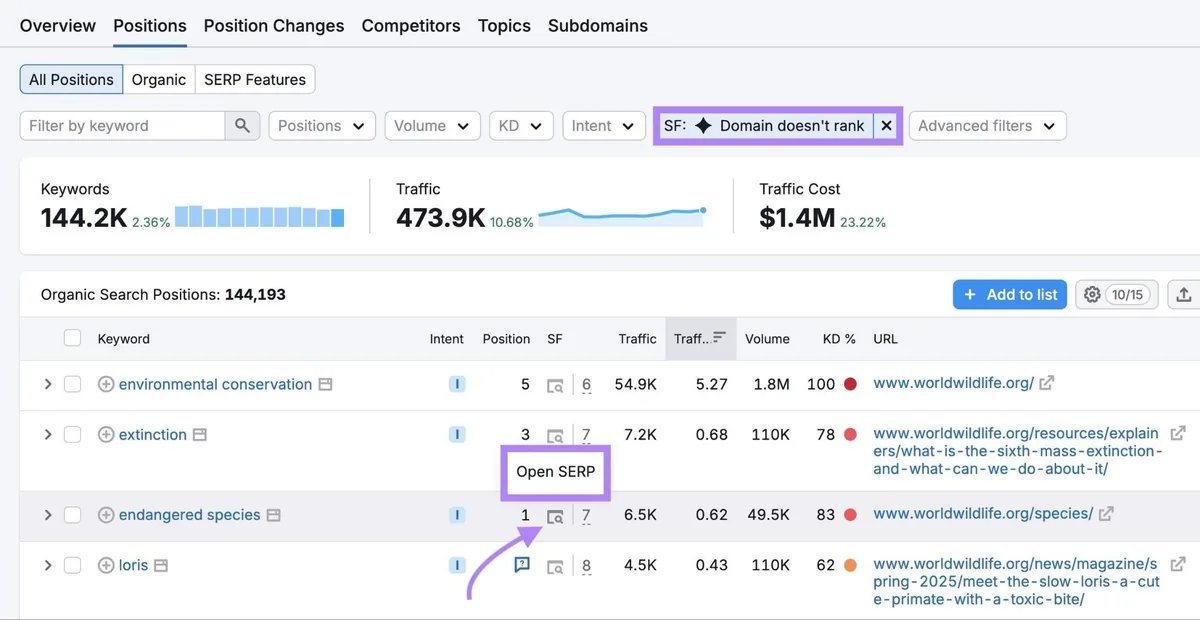This screenshot has height=620, width=1200.
Task: Check the endangered species row checkbox
Action: coord(72,514)
